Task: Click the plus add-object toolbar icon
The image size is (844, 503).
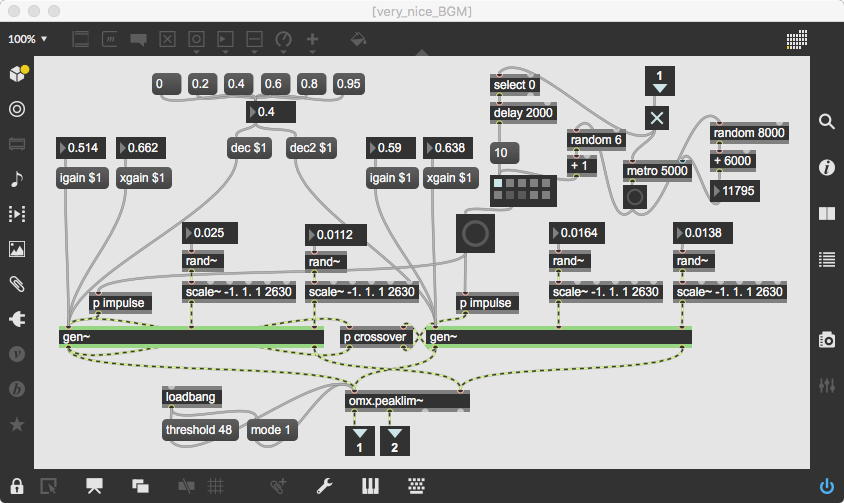Action: pos(312,39)
